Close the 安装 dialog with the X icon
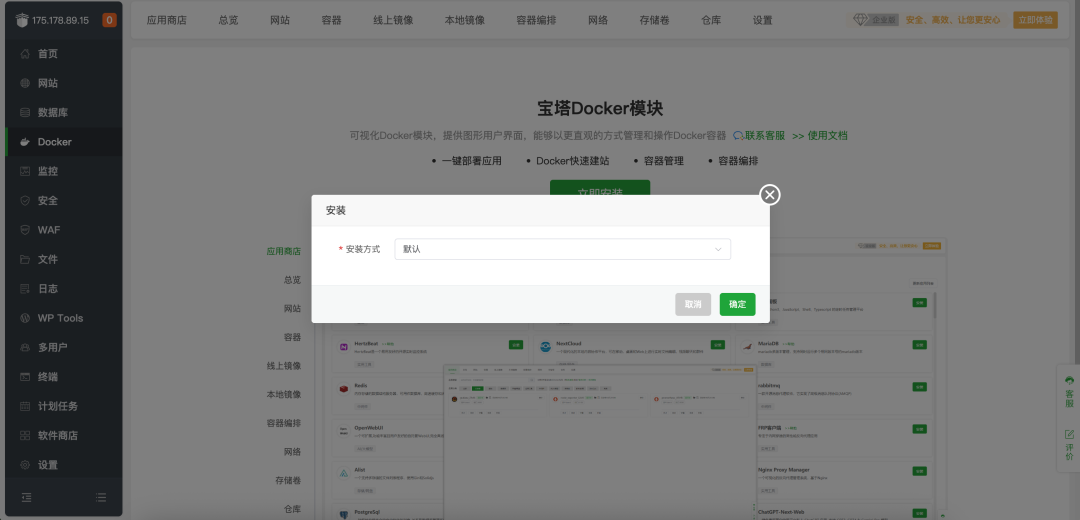1080x520 pixels. tap(769, 195)
